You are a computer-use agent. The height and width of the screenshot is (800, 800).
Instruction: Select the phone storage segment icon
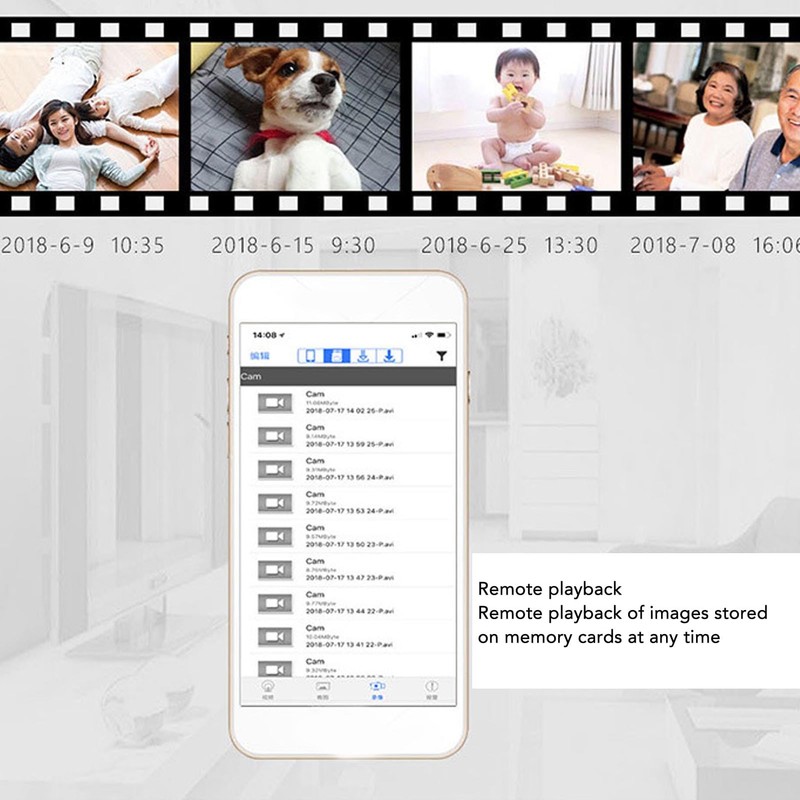(x=311, y=356)
